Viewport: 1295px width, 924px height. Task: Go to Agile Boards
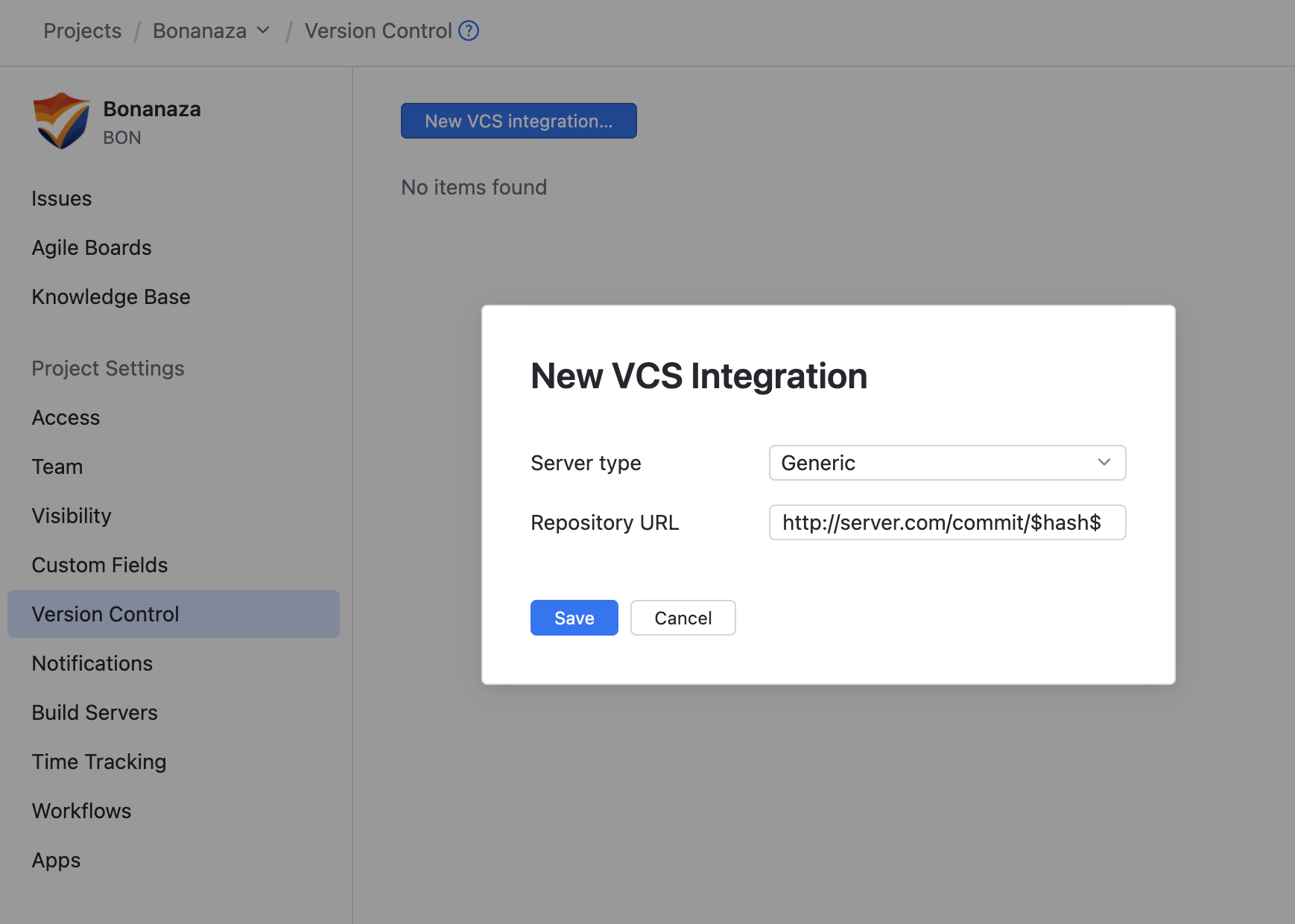[x=92, y=247]
